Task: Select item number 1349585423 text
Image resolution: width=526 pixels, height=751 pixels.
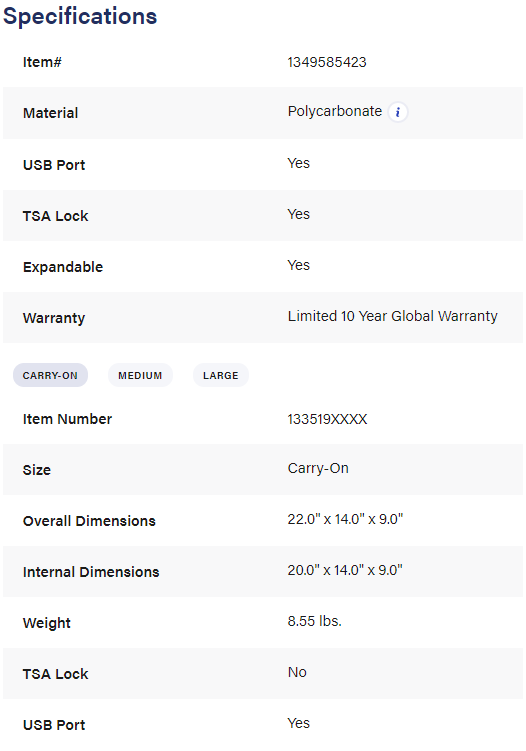Action: tap(327, 62)
